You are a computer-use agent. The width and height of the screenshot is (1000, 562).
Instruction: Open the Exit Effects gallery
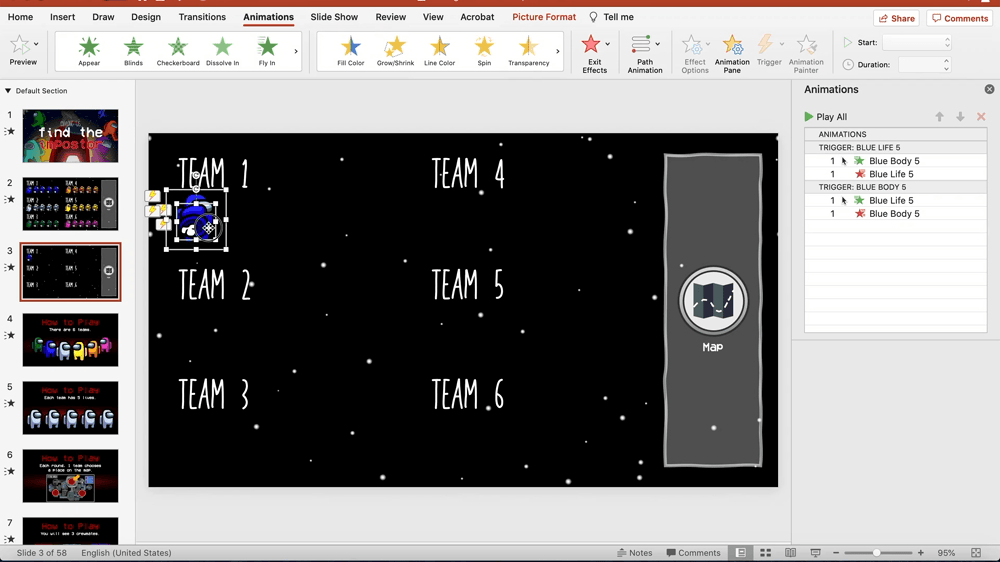pos(594,54)
